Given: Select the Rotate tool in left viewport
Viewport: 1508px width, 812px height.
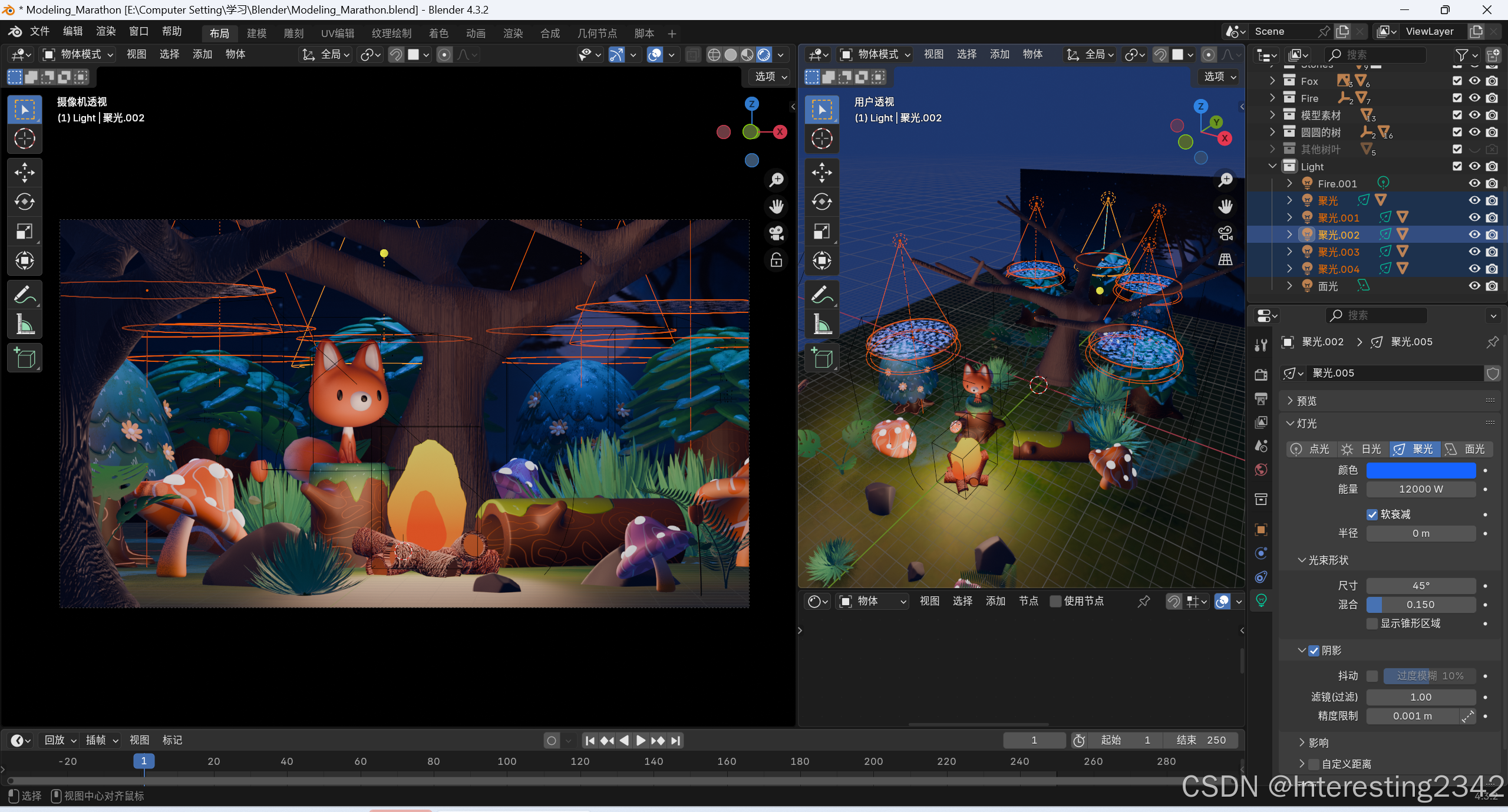Looking at the screenshot, I should [x=24, y=202].
